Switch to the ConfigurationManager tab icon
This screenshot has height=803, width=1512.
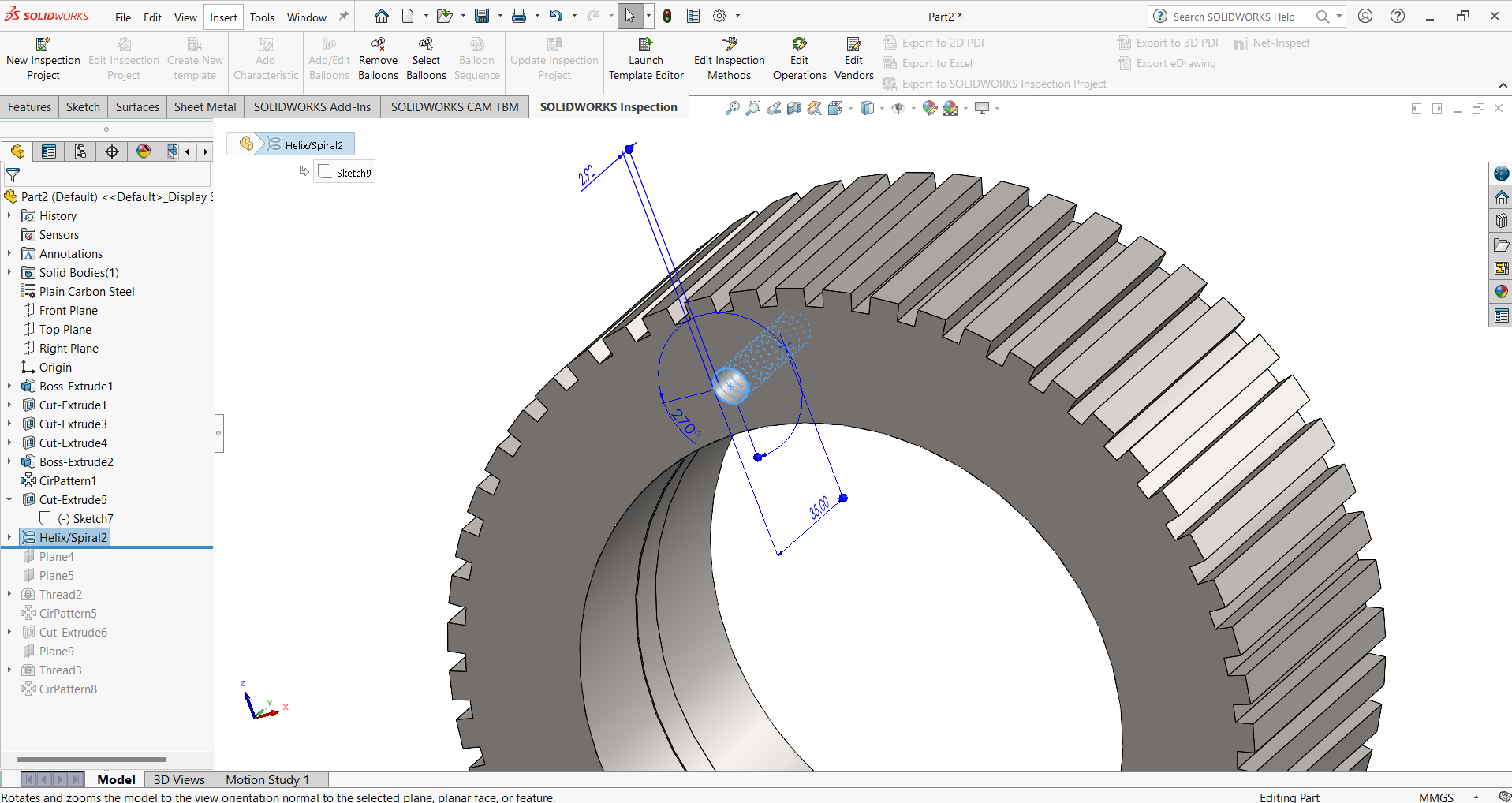(x=80, y=151)
